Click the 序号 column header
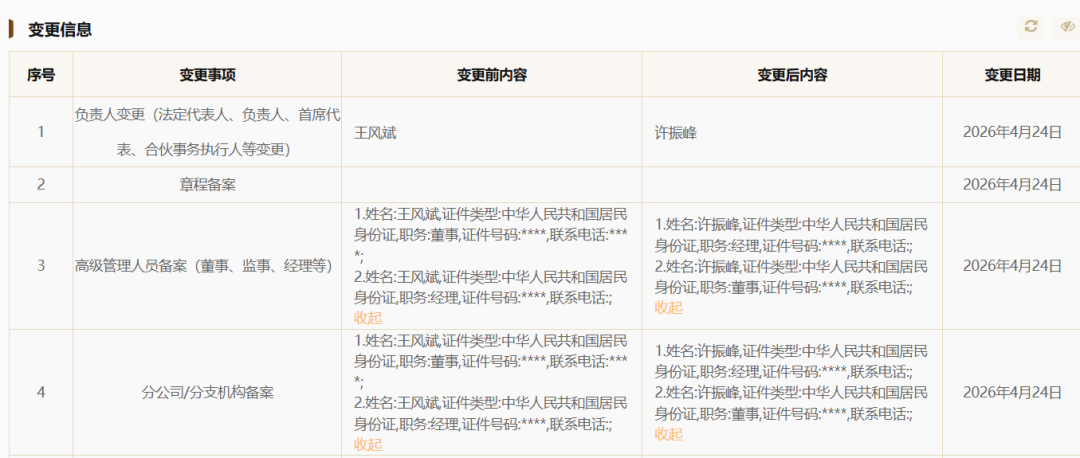Image resolution: width=1080 pixels, height=458 pixels. (x=41, y=75)
